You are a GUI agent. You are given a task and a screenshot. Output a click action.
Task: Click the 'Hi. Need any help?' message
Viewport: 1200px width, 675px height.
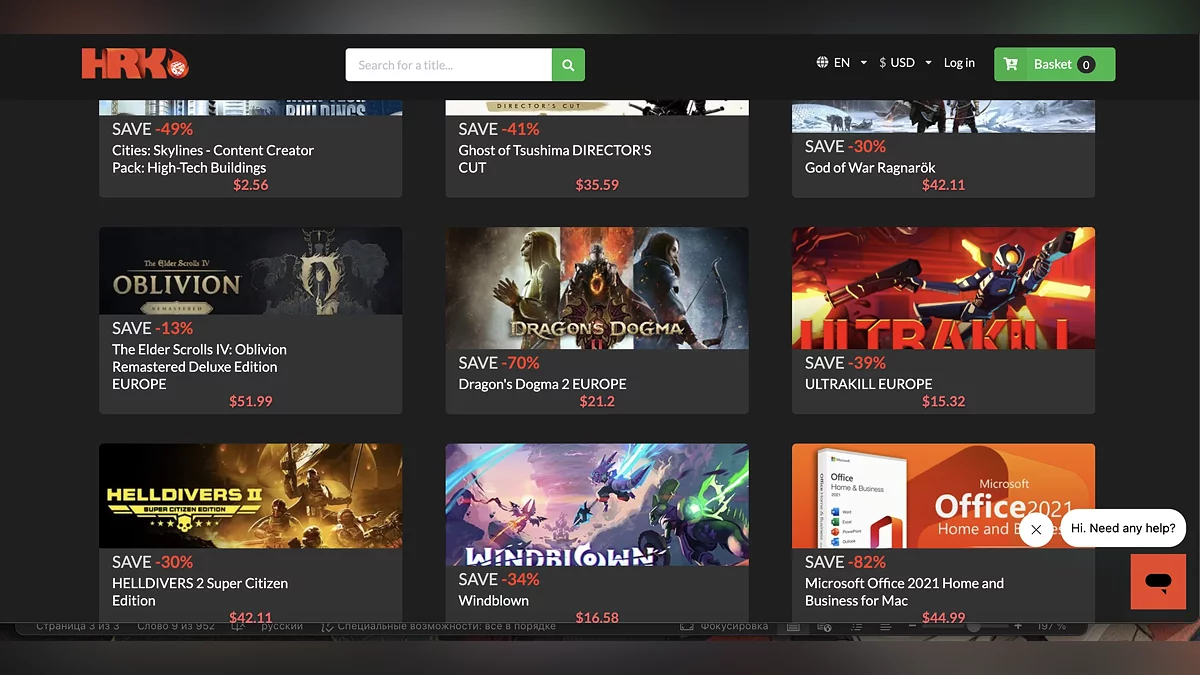1123,528
